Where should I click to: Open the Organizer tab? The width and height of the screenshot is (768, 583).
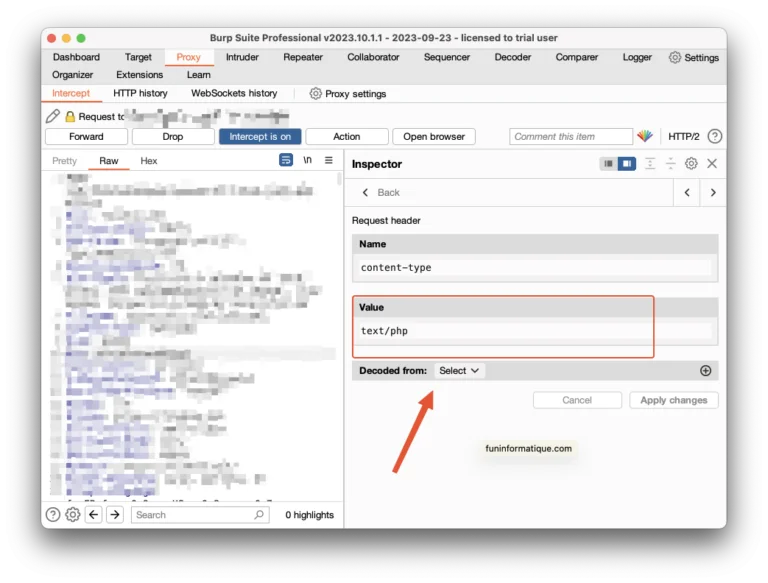click(72, 74)
